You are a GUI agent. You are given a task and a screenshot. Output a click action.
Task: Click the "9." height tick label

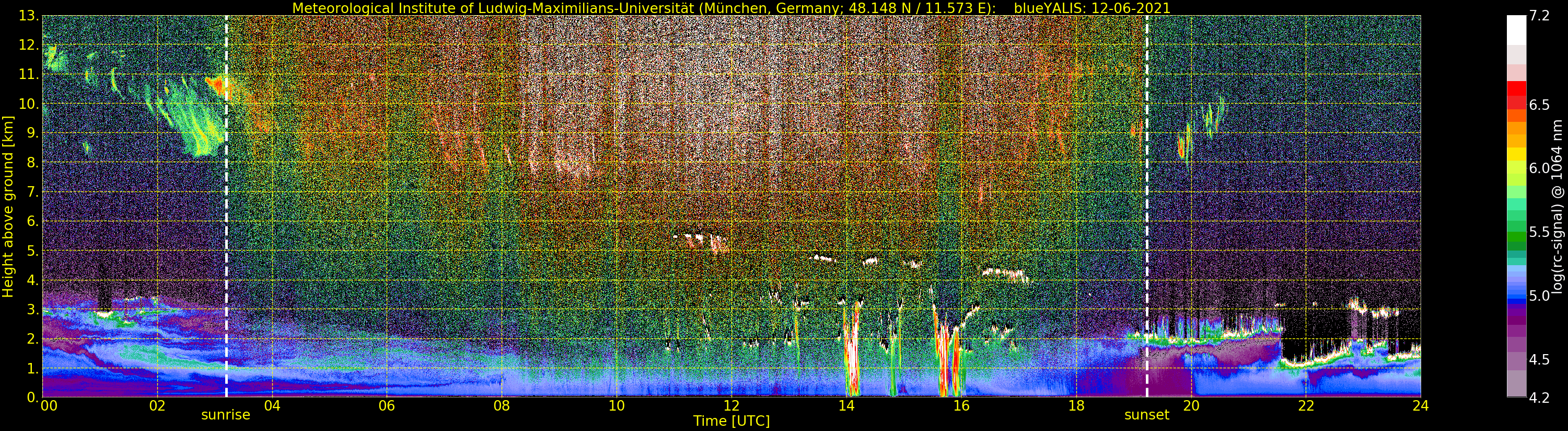[33, 133]
